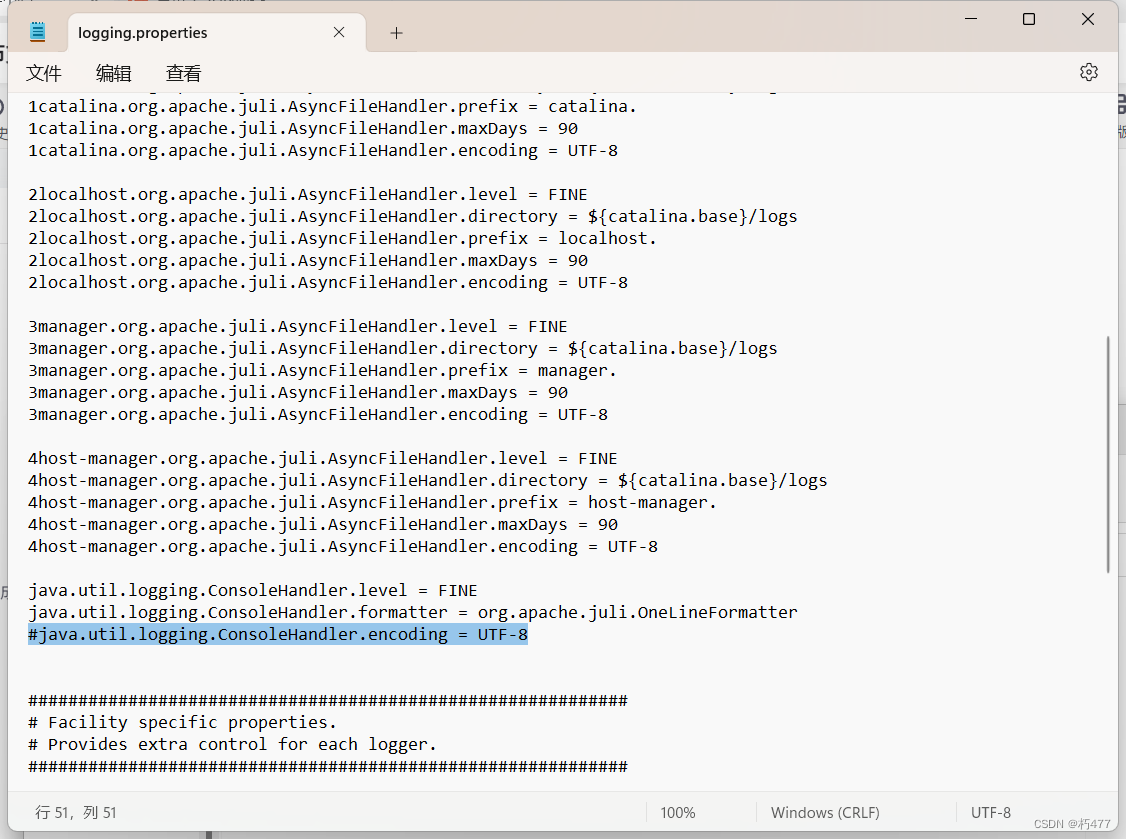This screenshot has height=839, width=1126.
Task: Click the X to close the logging.properties tab
Action: [338, 32]
